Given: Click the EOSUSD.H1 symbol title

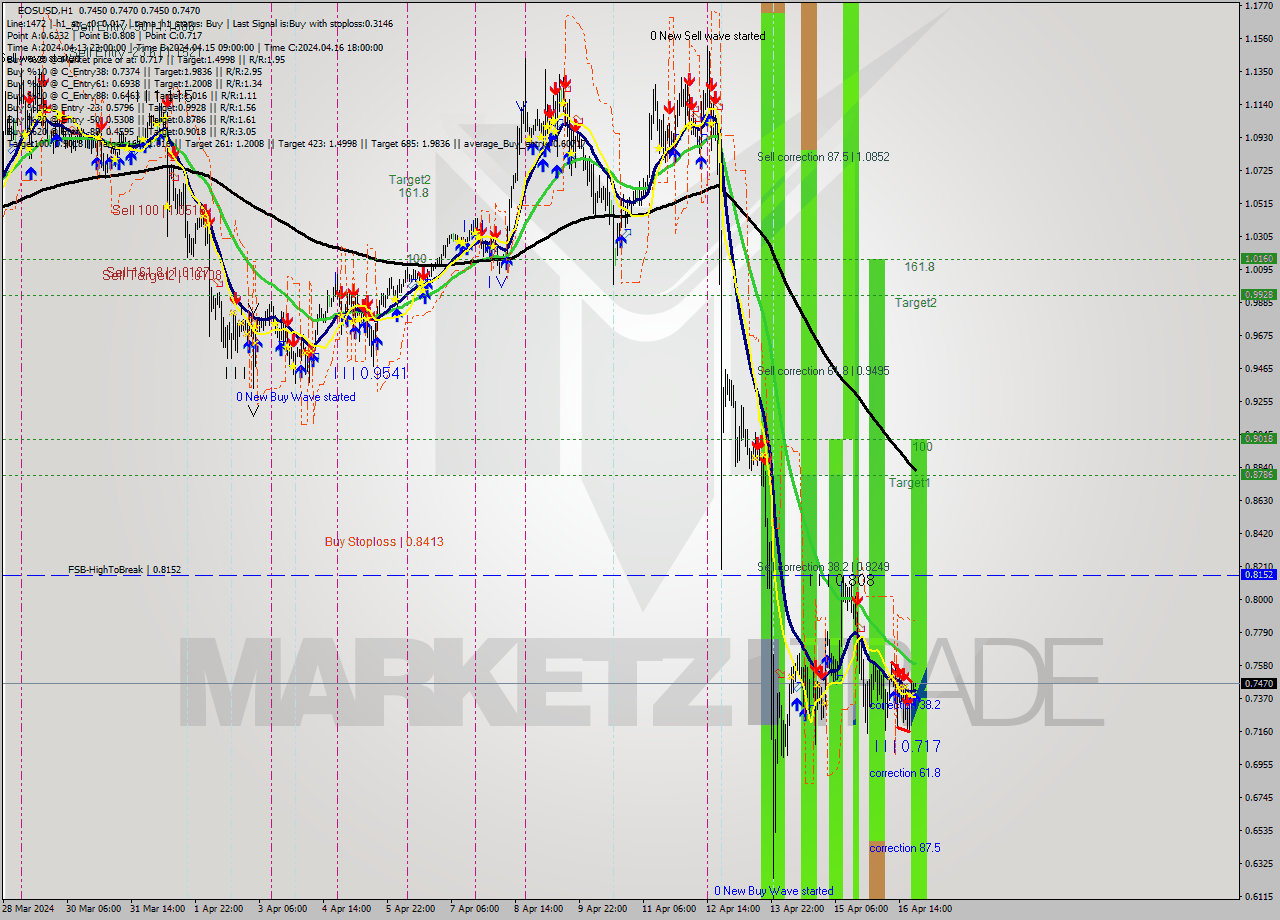Looking at the screenshot, I should click(x=46, y=10).
